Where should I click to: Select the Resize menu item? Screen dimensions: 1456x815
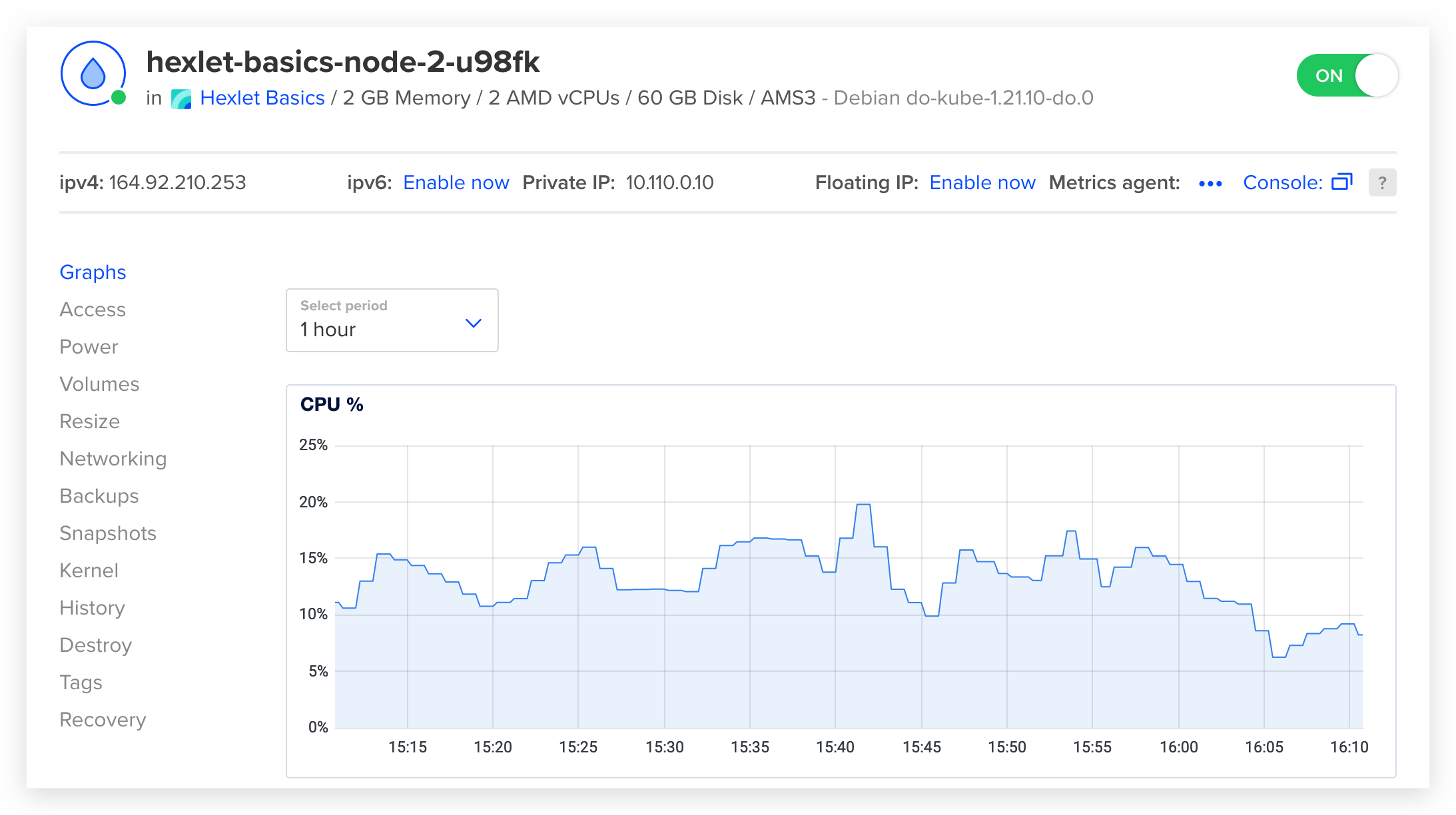coord(89,421)
